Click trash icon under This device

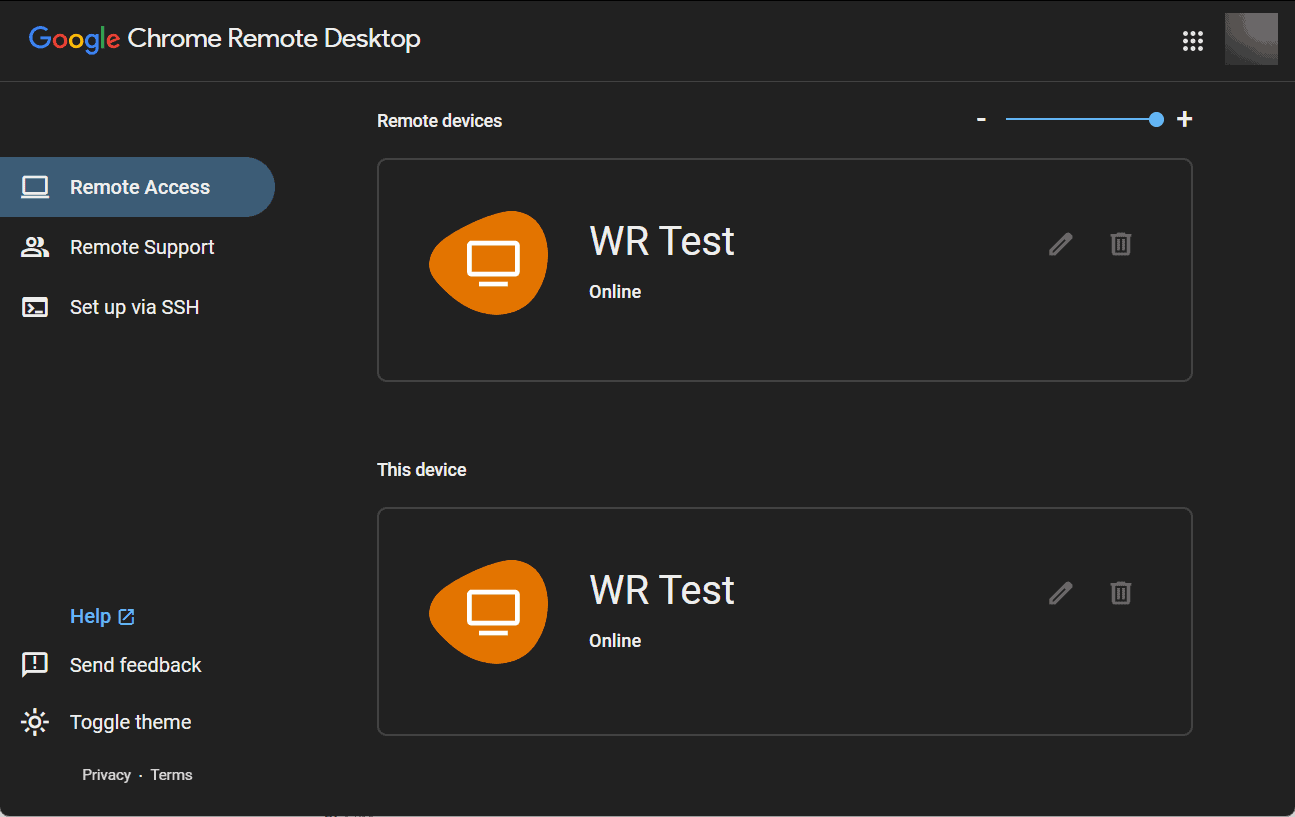click(1121, 593)
